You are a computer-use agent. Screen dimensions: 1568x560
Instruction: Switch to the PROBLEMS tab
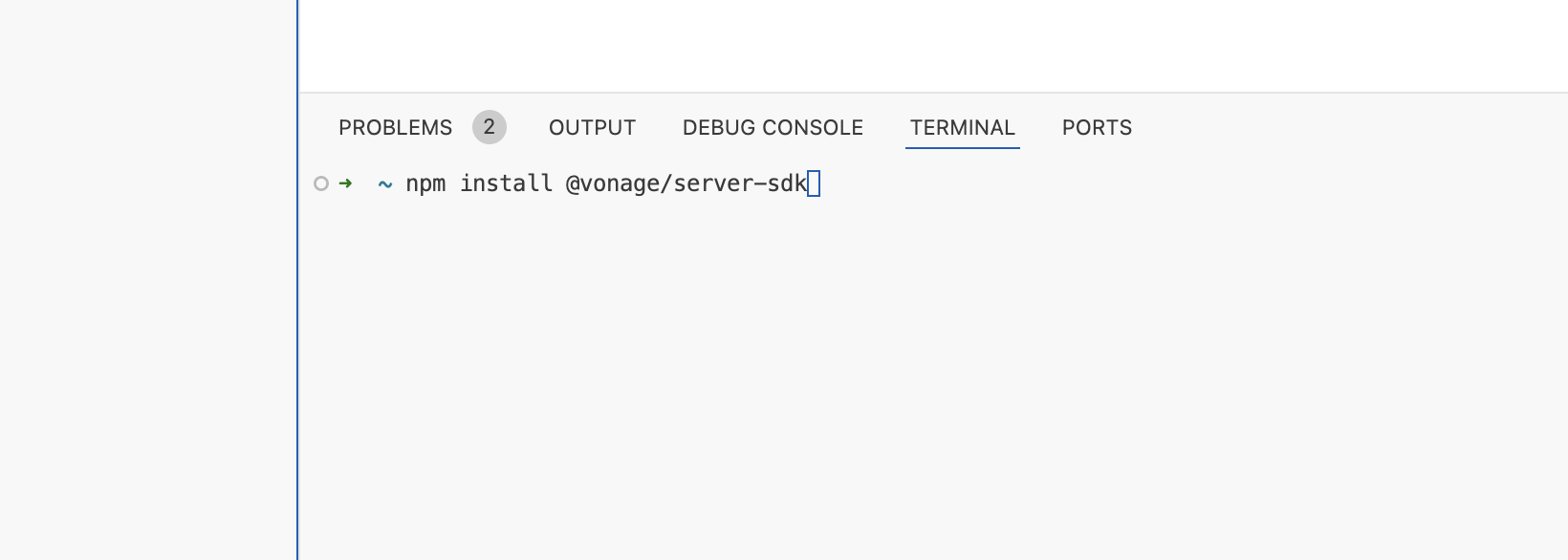coord(395,126)
